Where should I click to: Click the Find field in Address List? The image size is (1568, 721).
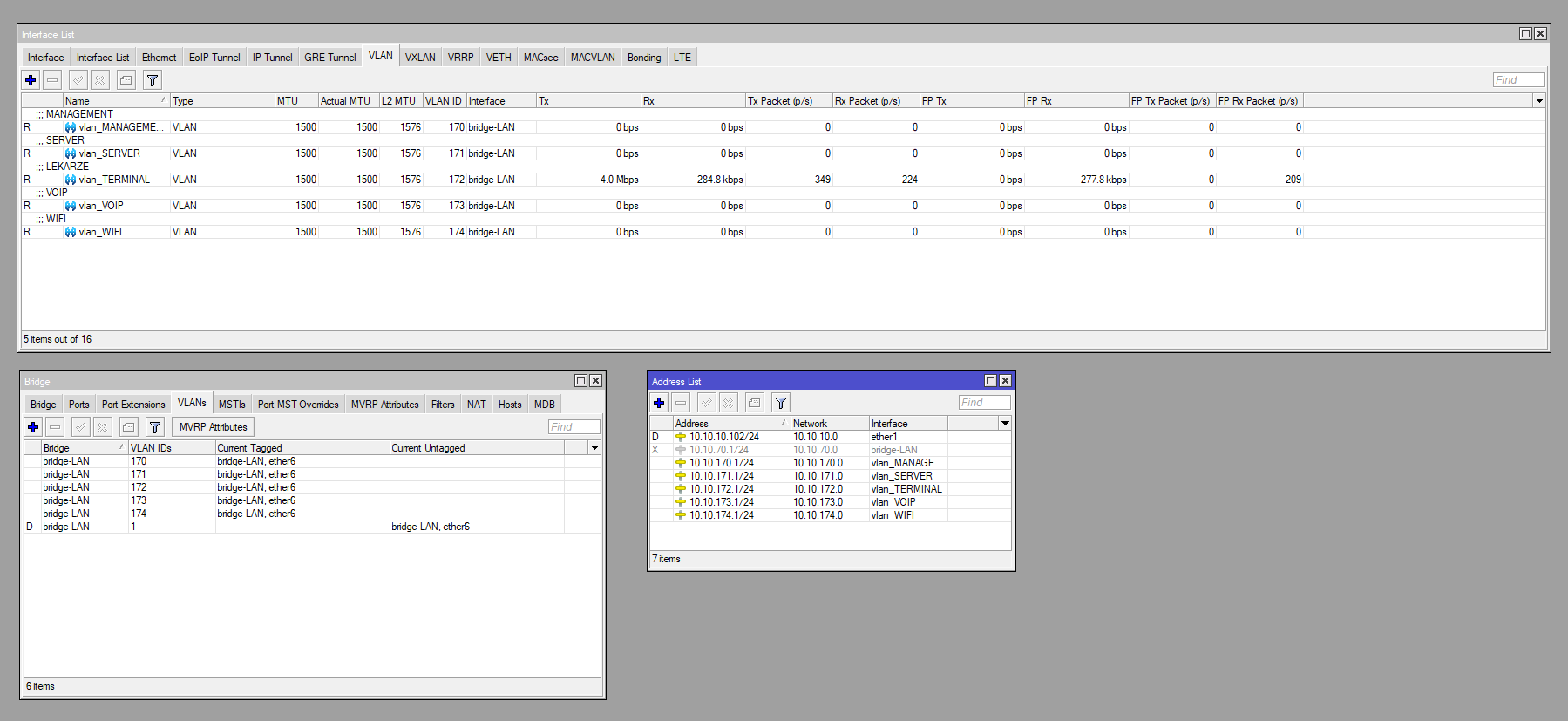[984, 403]
